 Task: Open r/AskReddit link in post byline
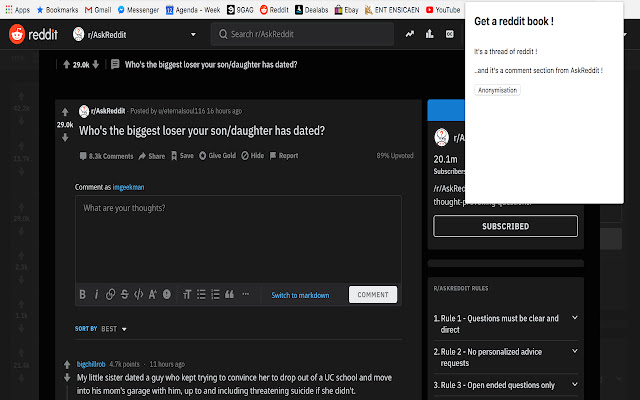[108, 111]
